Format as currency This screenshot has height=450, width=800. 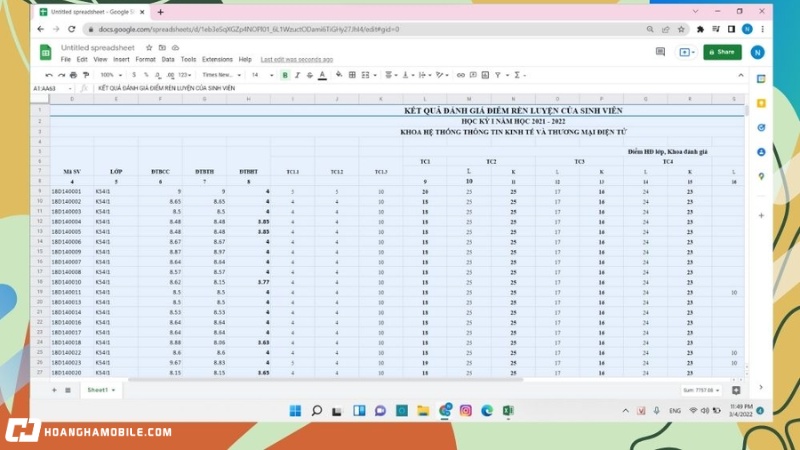pyautogui.click(x=134, y=75)
